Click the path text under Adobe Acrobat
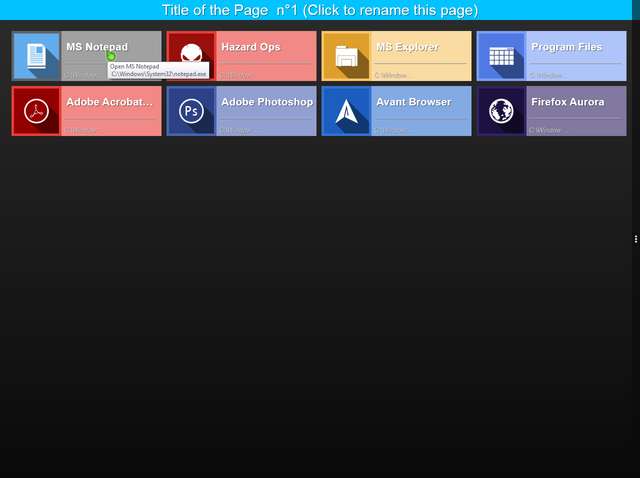 click(83, 130)
